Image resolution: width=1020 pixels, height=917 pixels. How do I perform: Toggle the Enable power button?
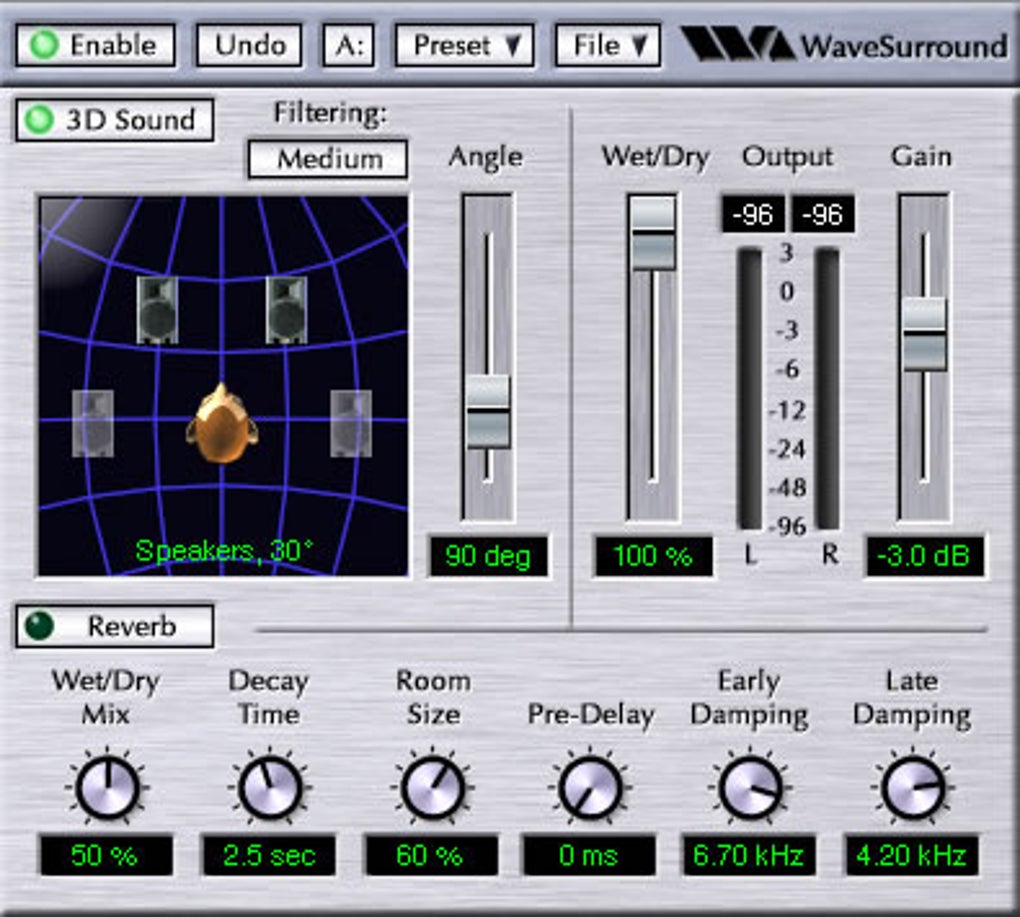tap(96, 46)
